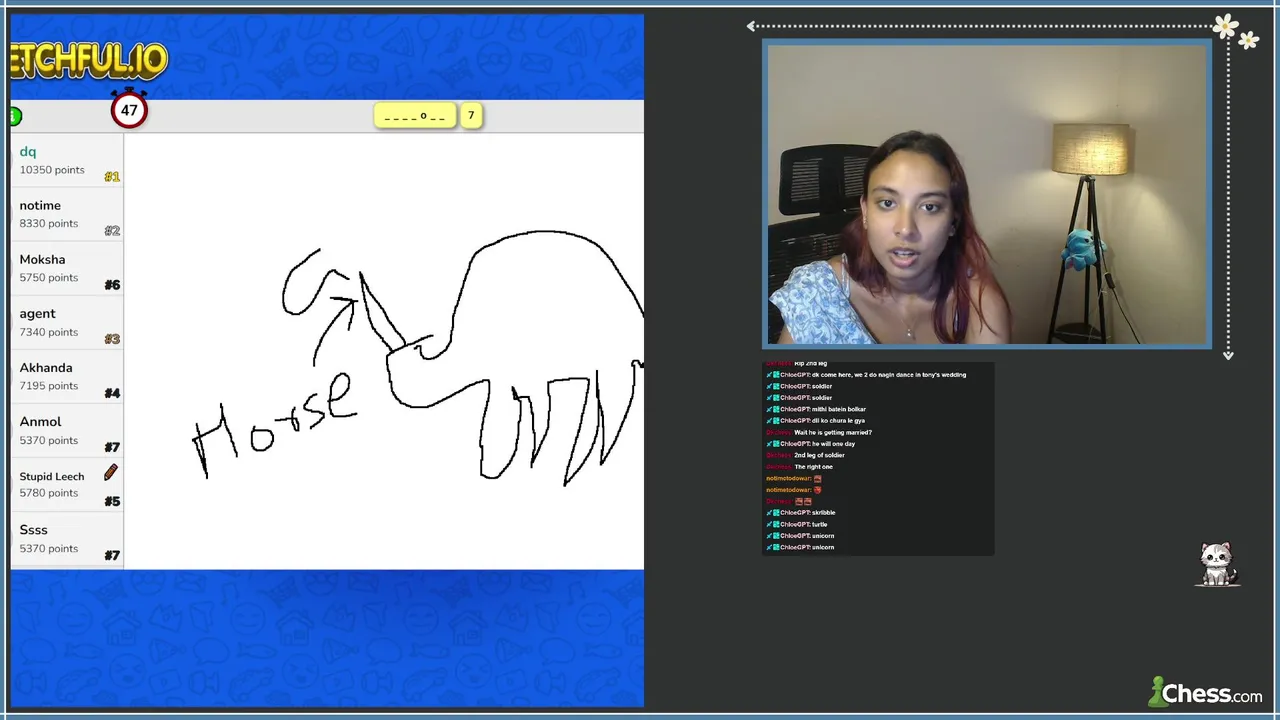The width and height of the screenshot is (1280, 720).
Task: Click the 7340 points score
Action: point(49,332)
